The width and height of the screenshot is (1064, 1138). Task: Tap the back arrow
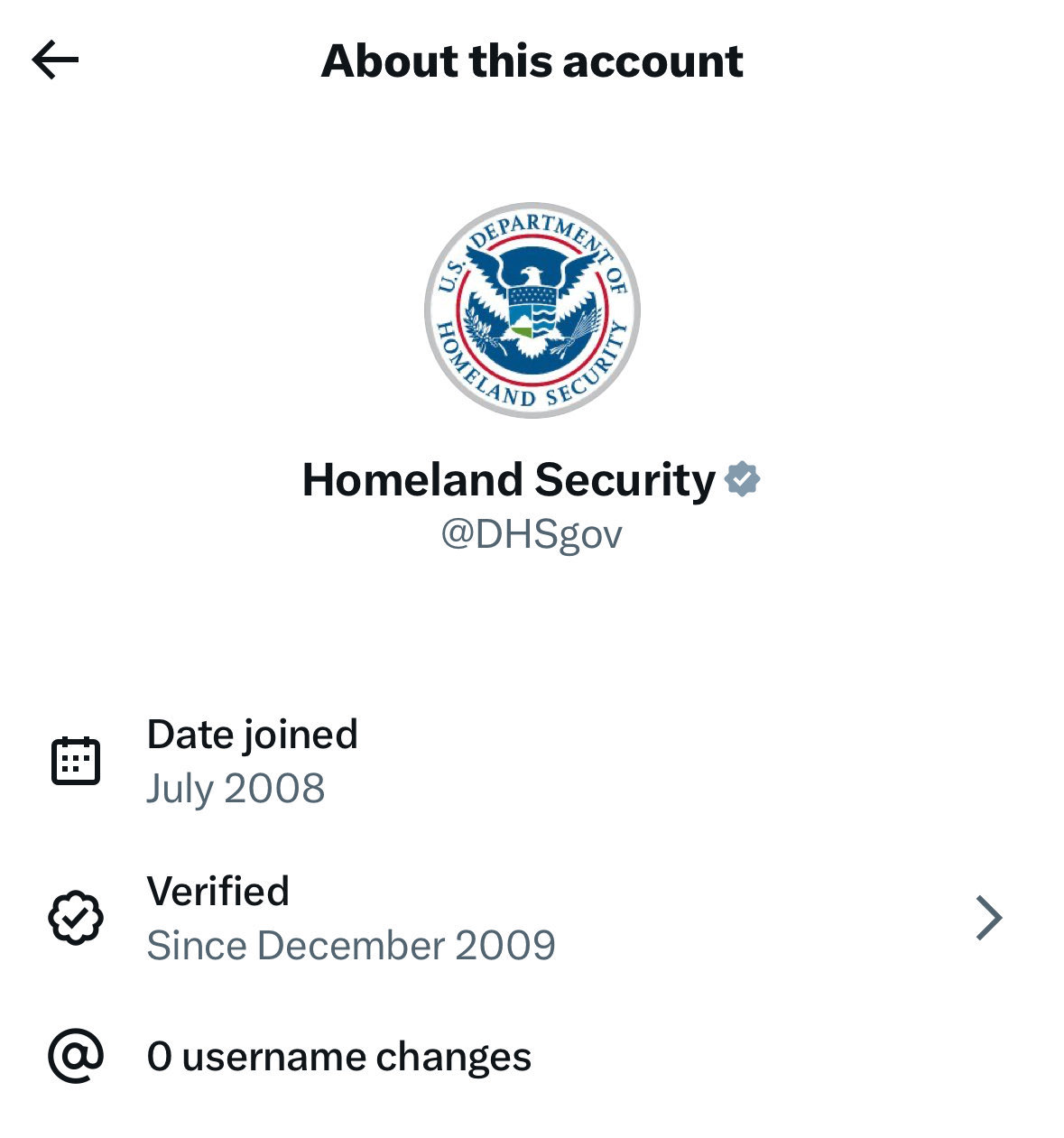(55, 60)
